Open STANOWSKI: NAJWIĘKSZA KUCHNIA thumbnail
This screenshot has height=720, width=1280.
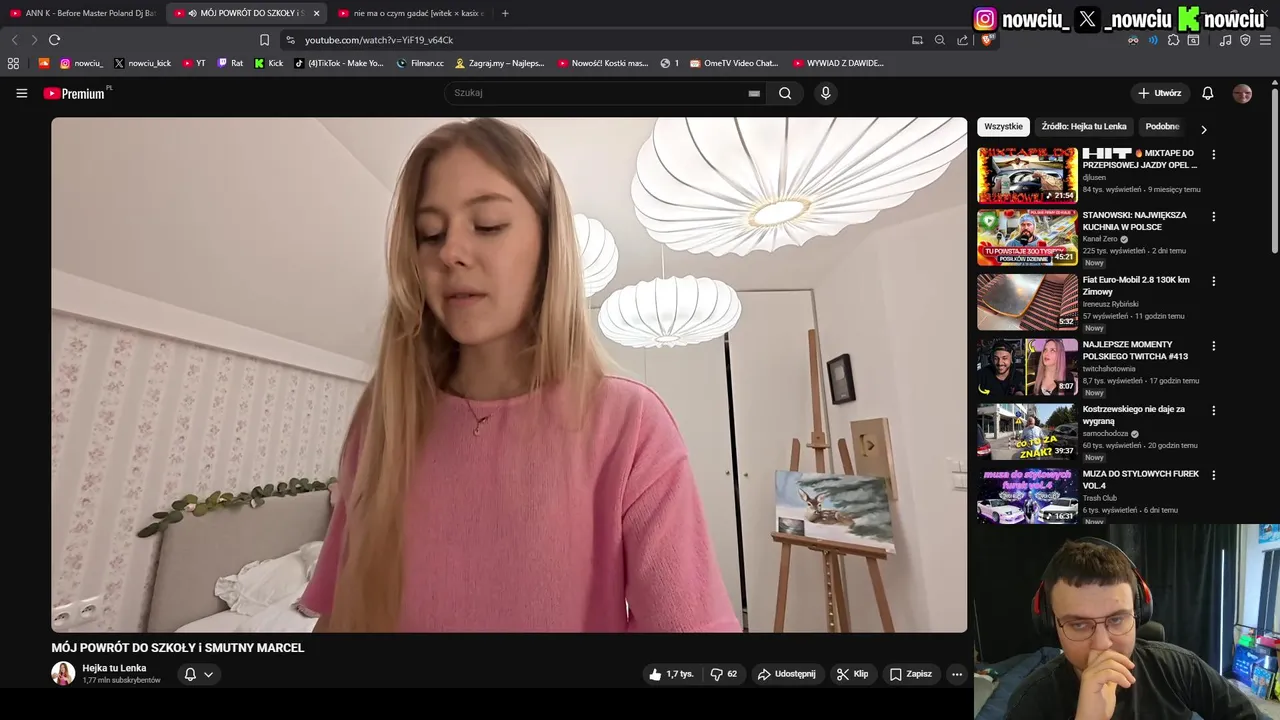coord(1027,238)
